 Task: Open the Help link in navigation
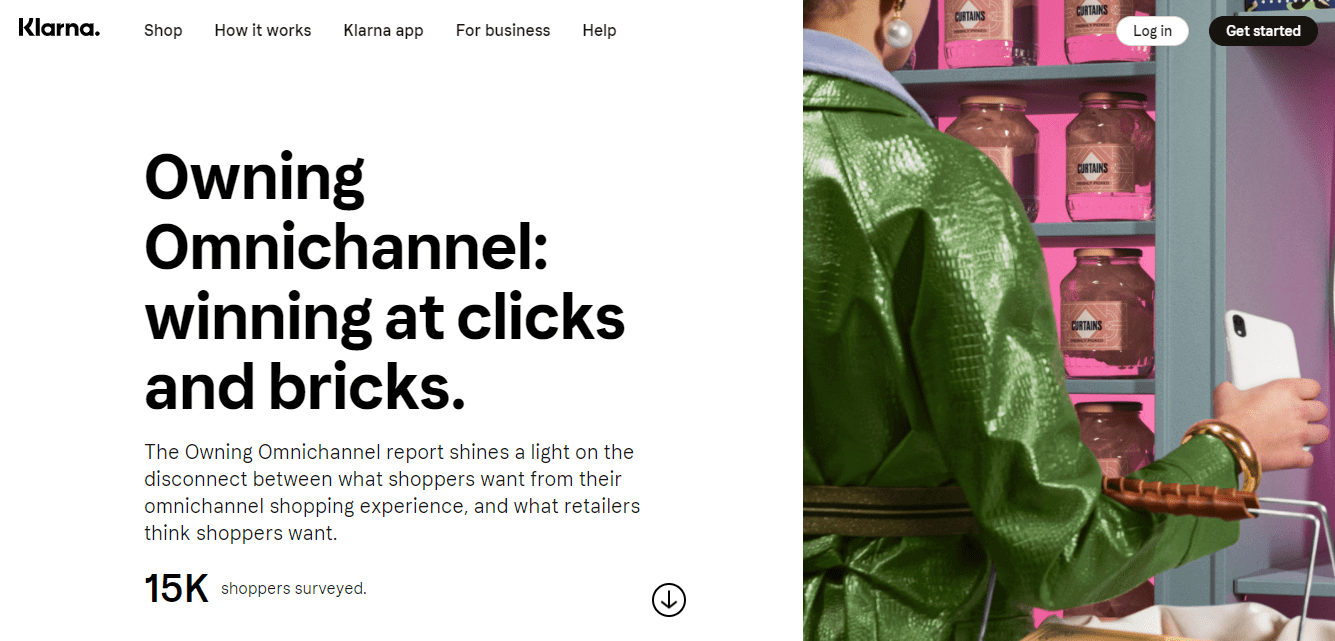pyautogui.click(x=599, y=31)
